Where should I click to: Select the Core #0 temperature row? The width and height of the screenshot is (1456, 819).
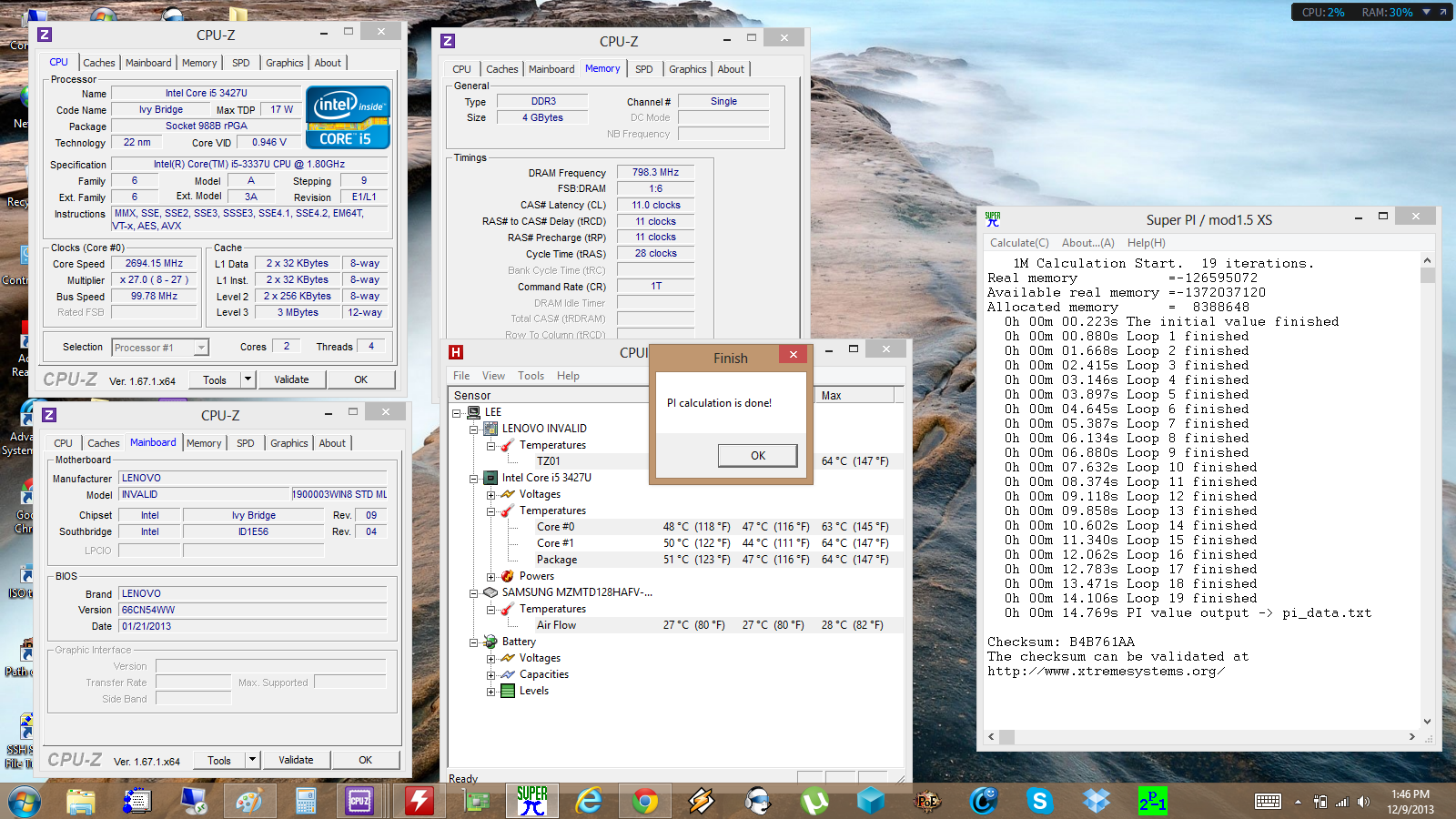pos(678,527)
